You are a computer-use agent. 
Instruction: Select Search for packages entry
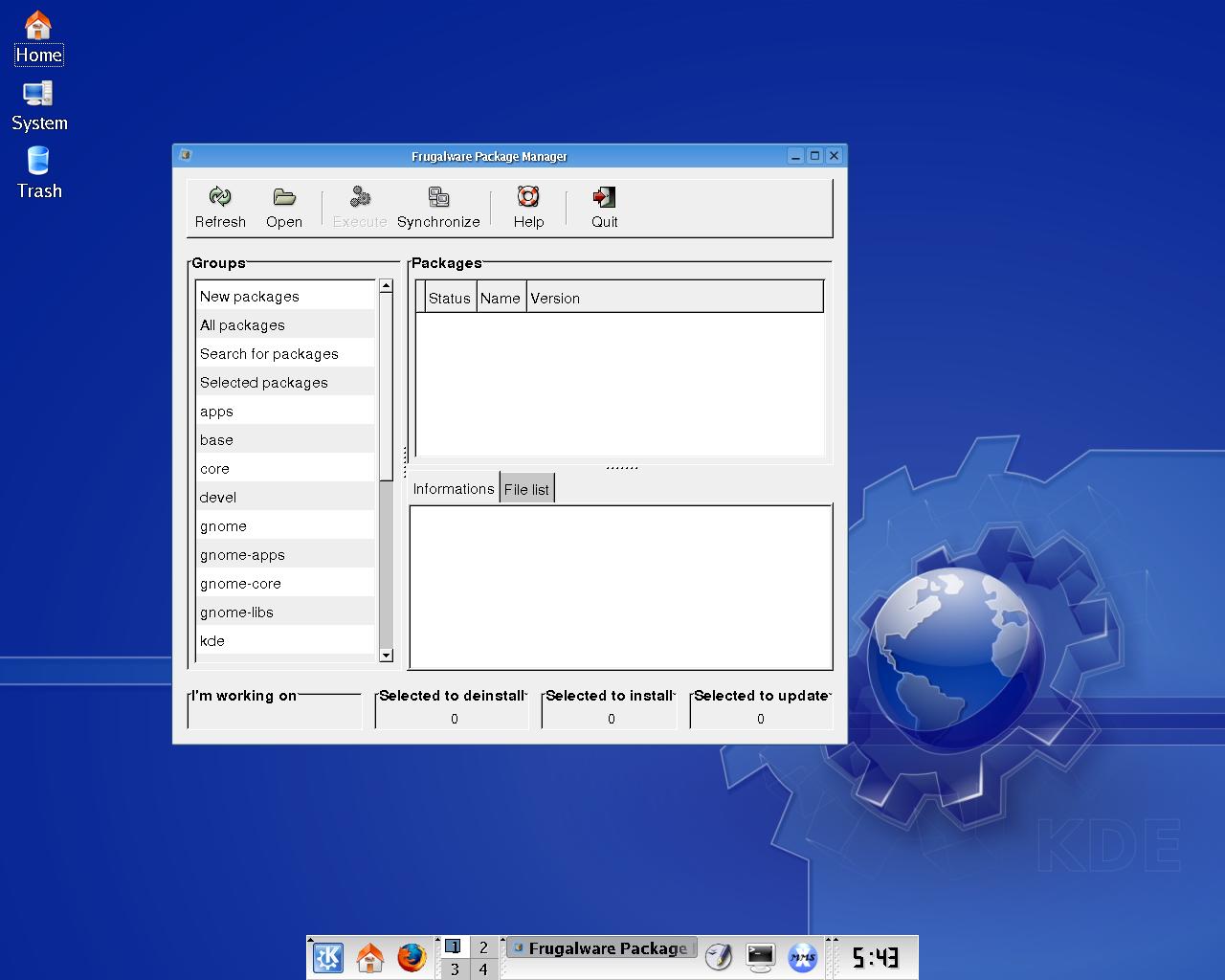285,354
